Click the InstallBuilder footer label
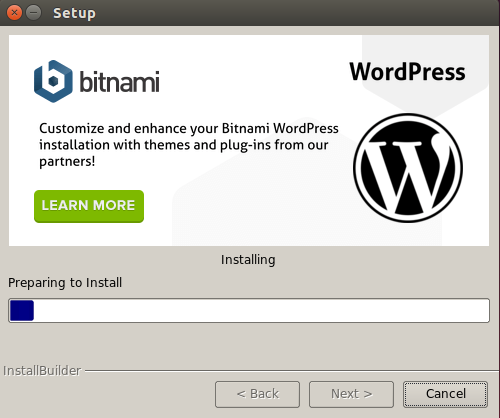The image size is (500, 418). coord(42,371)
